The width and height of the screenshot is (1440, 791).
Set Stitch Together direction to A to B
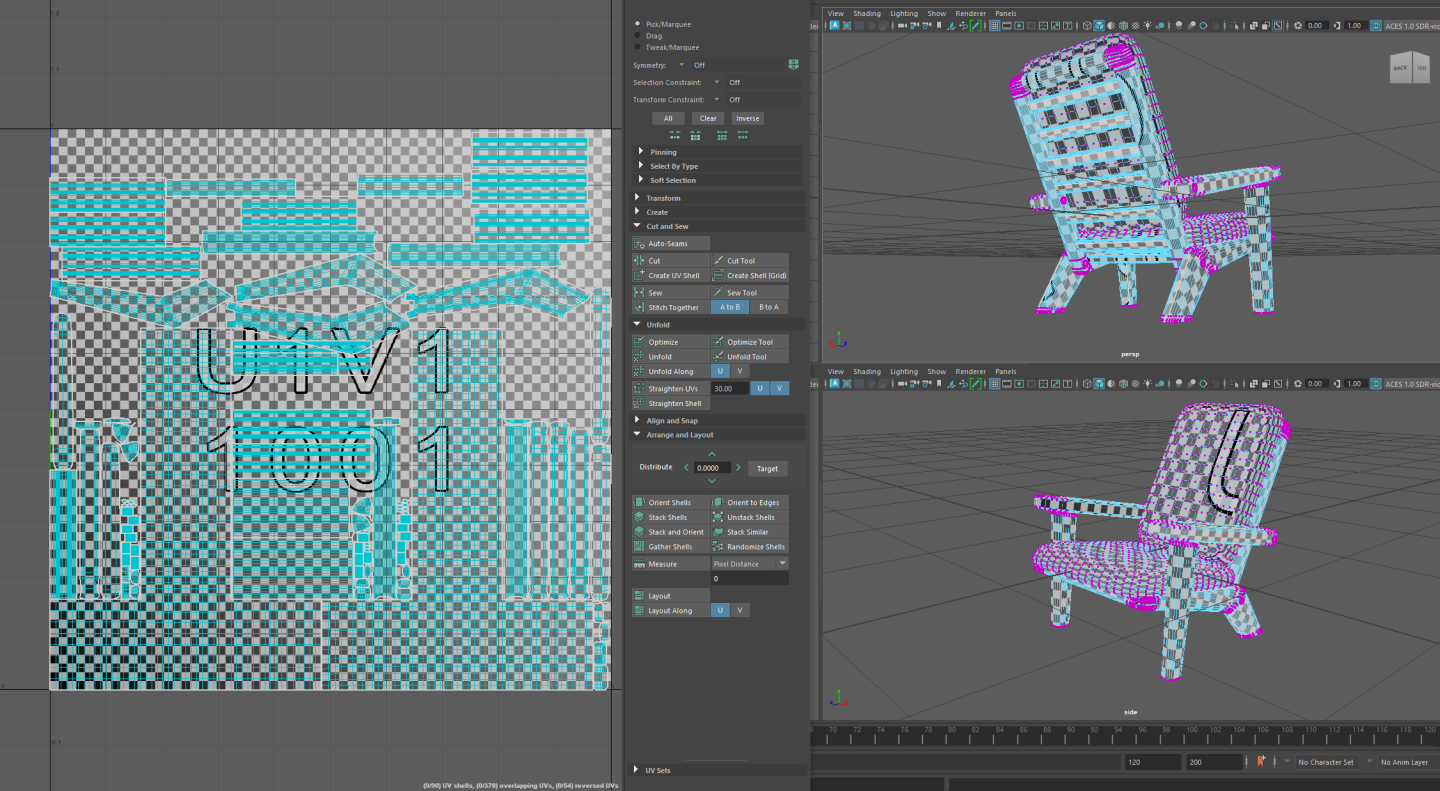click(x=730, y=307)
